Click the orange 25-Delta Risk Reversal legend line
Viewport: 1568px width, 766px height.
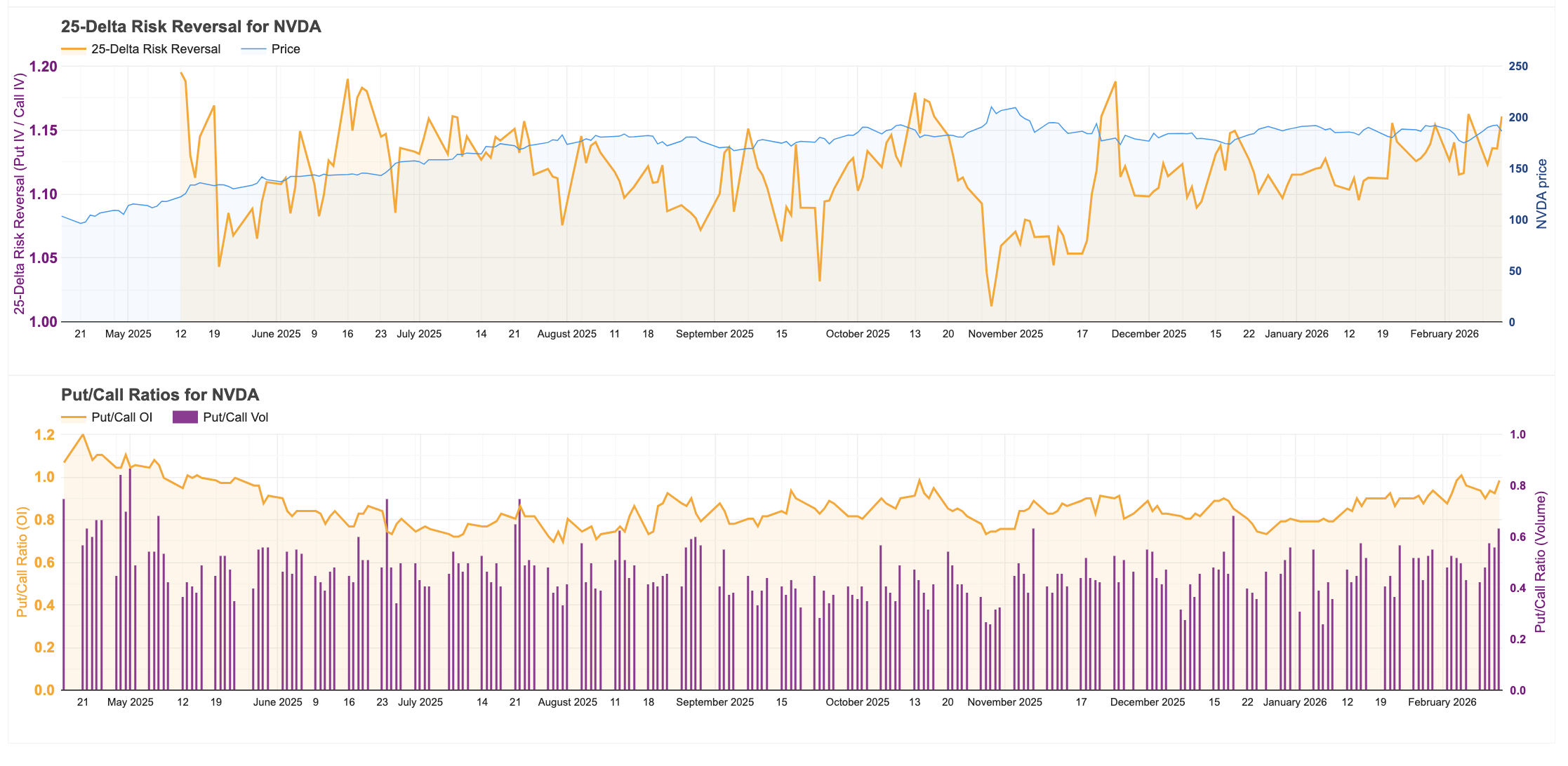point(74,49)
